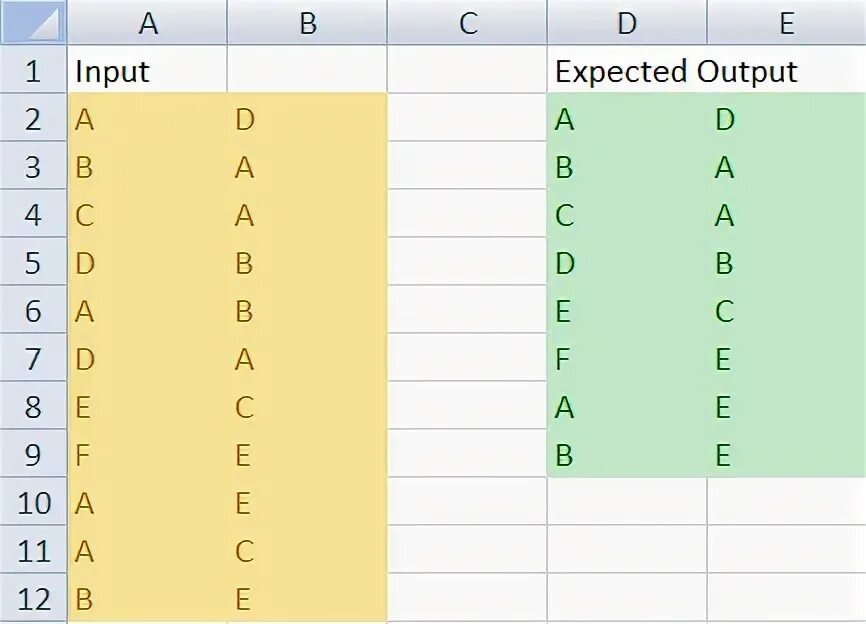Screen dimensions: 866x624
Task: Select row 5 header
Action: tap(34, 262)
